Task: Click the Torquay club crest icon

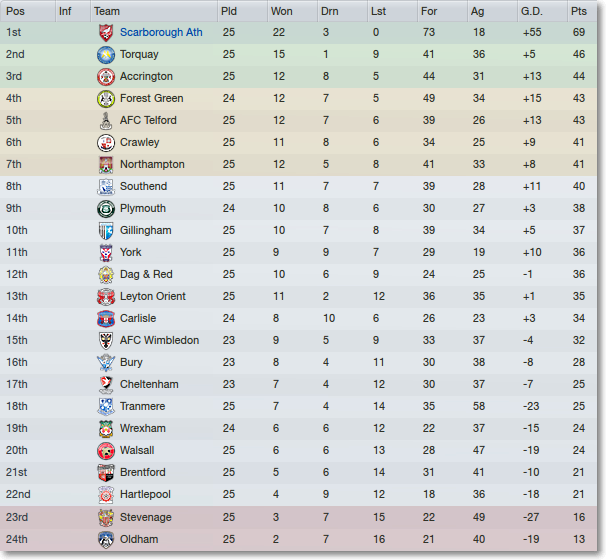Action: click(106, 54)
